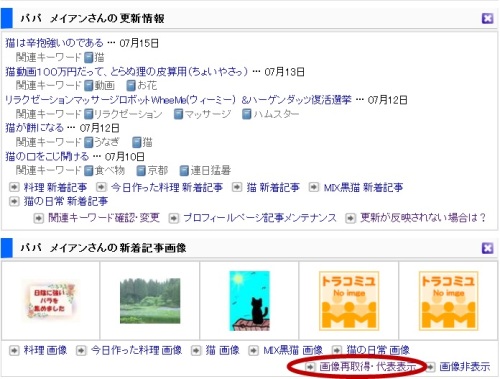This screenshot has width=500, height=379.
Task: Select the お花 keyword
Action: (x=147, y=86)
